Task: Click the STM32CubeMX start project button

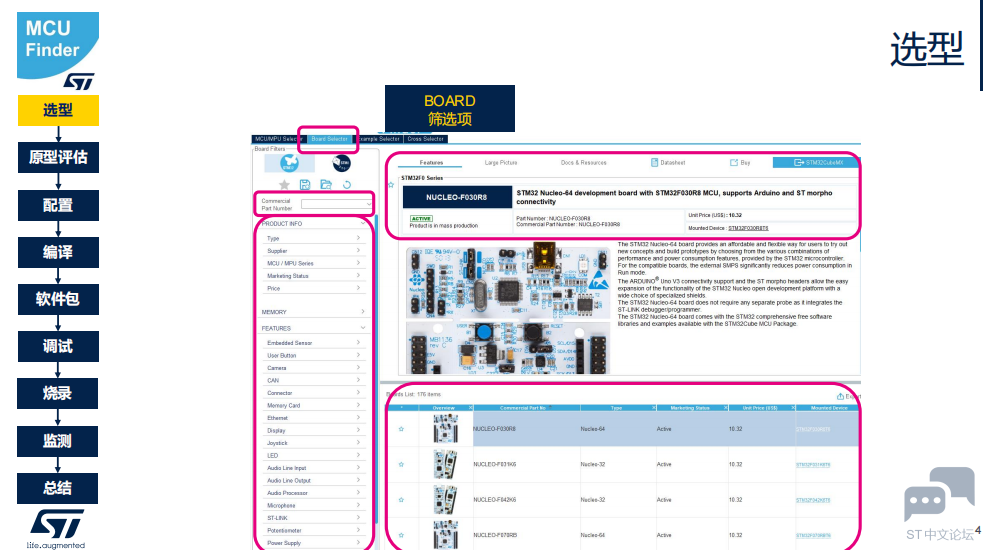Action: (x=816, y=162)
